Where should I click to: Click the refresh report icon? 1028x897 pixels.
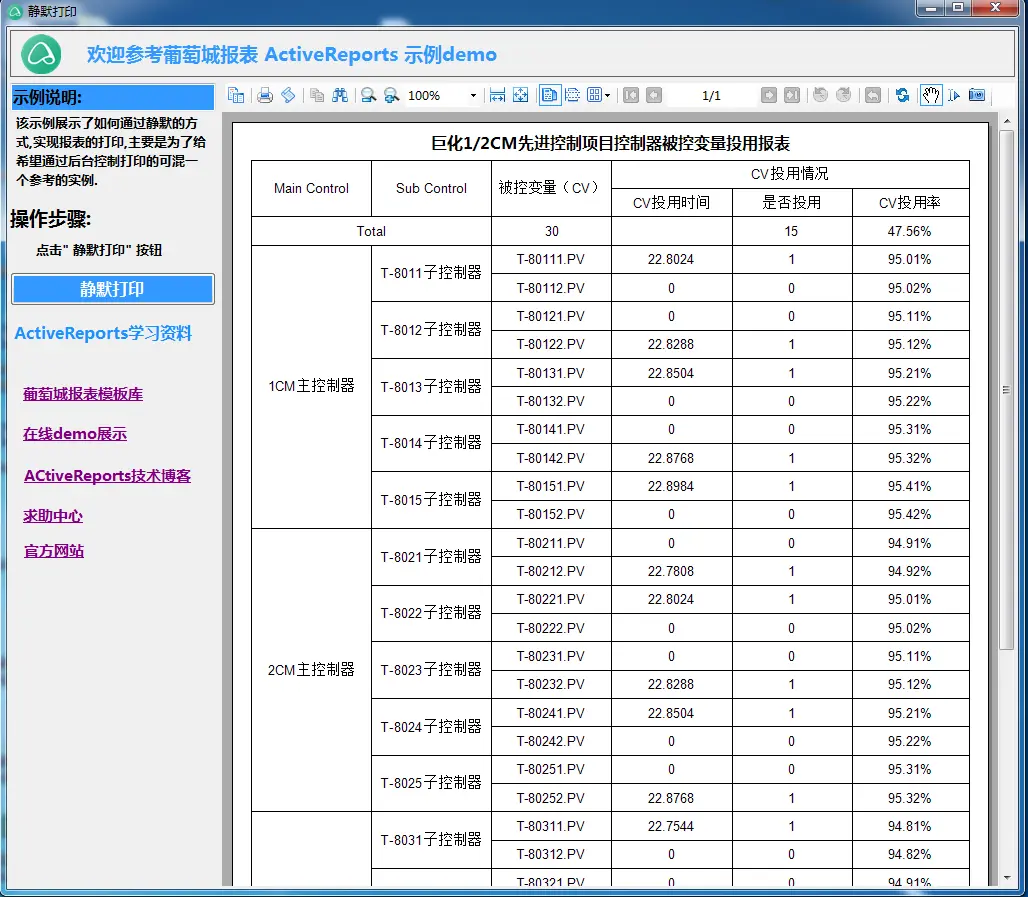click(903, 96)
